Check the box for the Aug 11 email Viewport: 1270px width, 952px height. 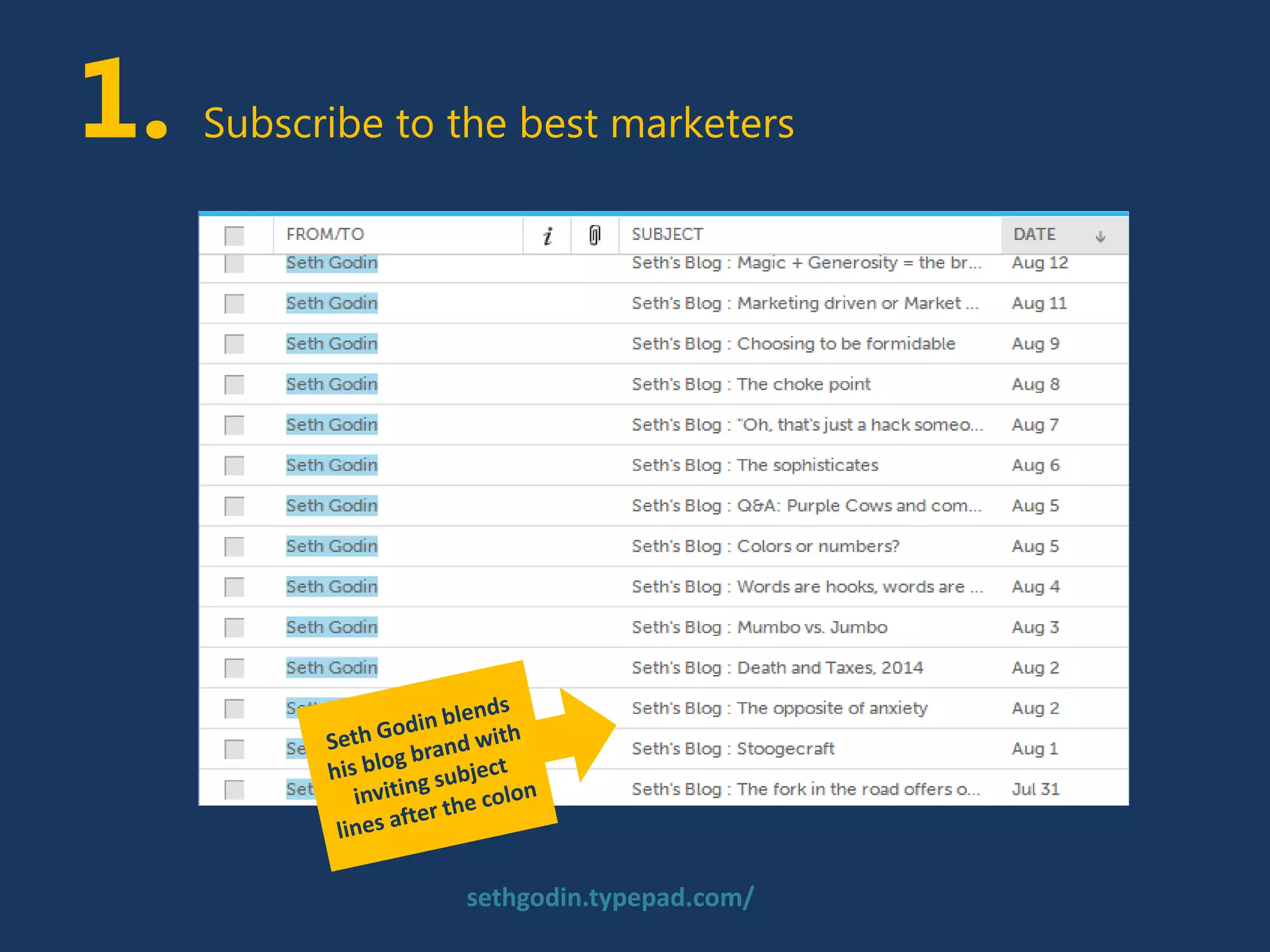(234, 304)
